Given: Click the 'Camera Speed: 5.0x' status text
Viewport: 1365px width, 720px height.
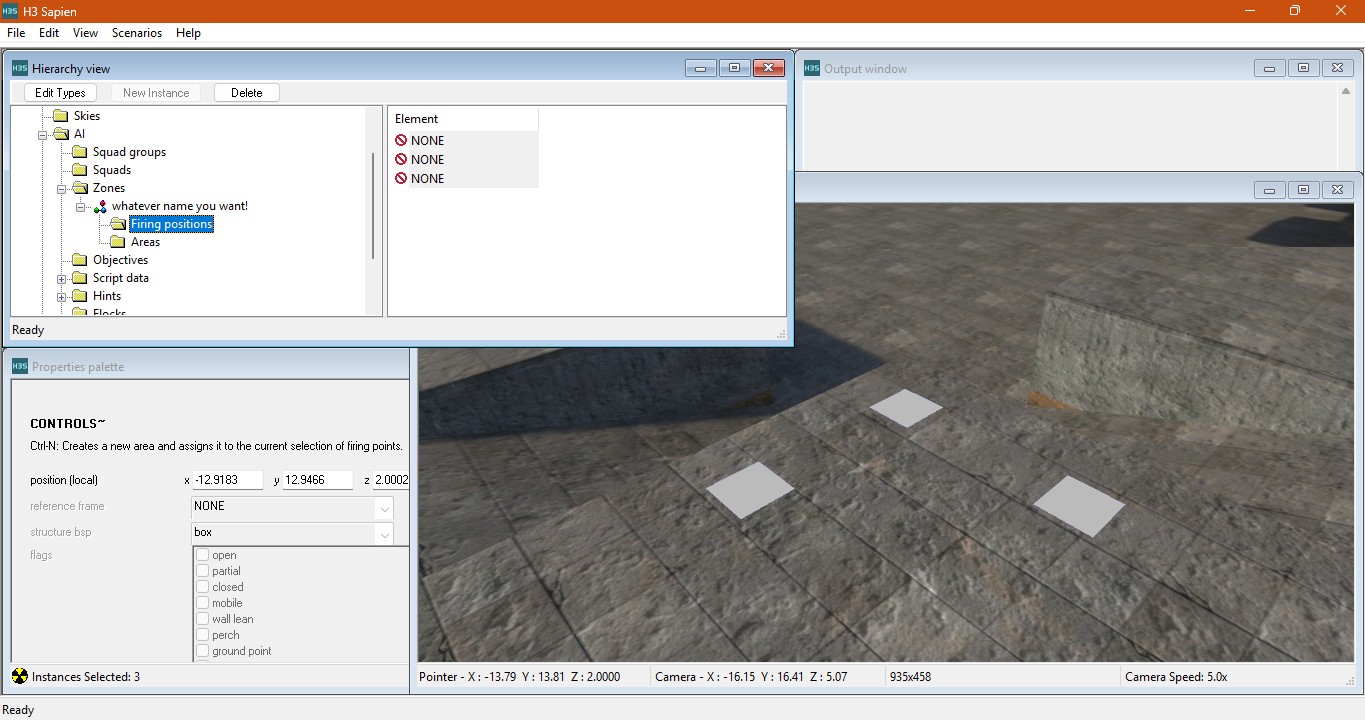Looking at the screenshot, I should pos(1176,677).
